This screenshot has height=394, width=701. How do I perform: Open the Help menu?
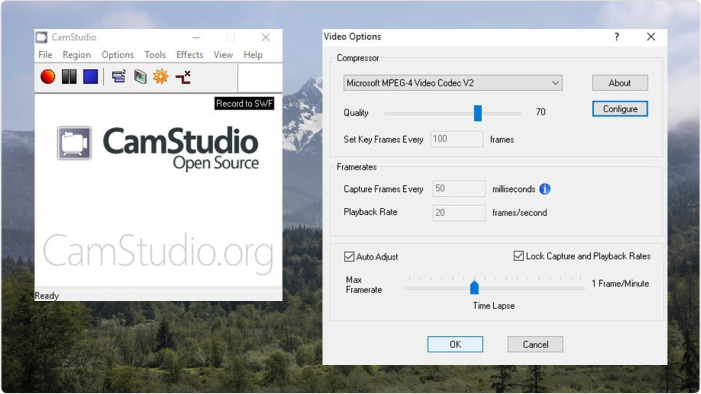[x=253, y=55]
